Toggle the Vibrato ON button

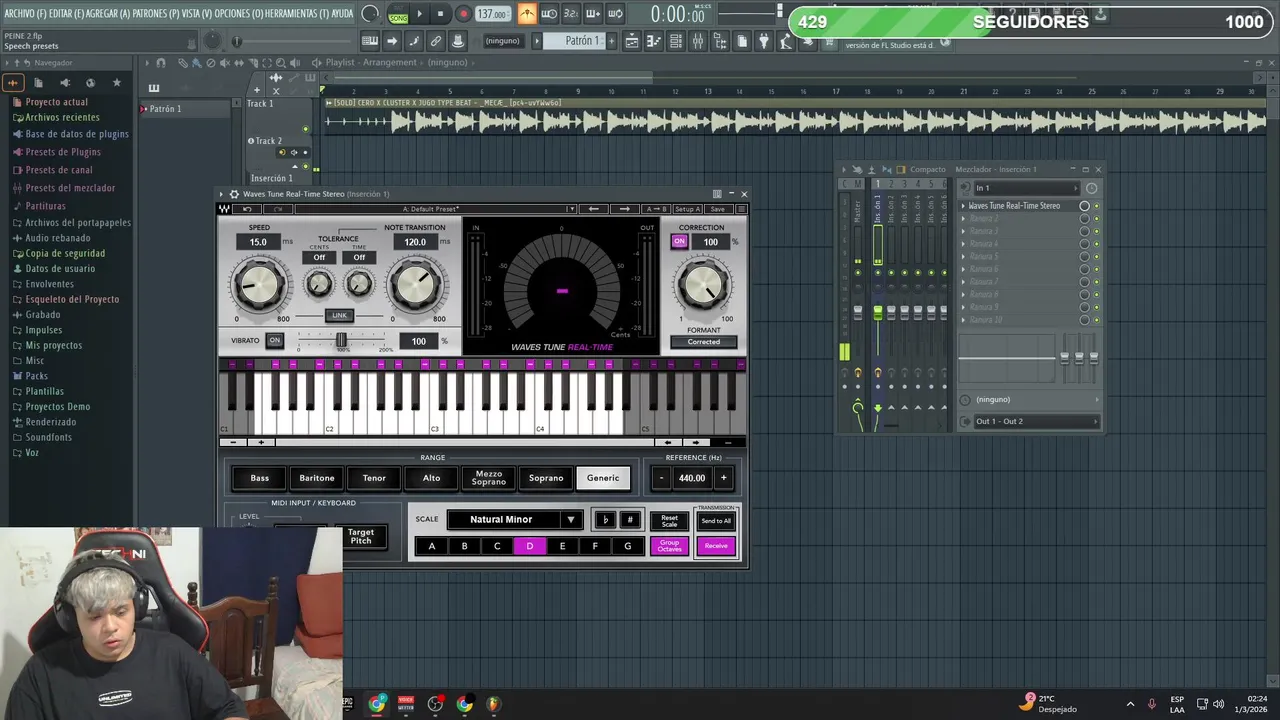pyautogui.click(x=274, y=340)
